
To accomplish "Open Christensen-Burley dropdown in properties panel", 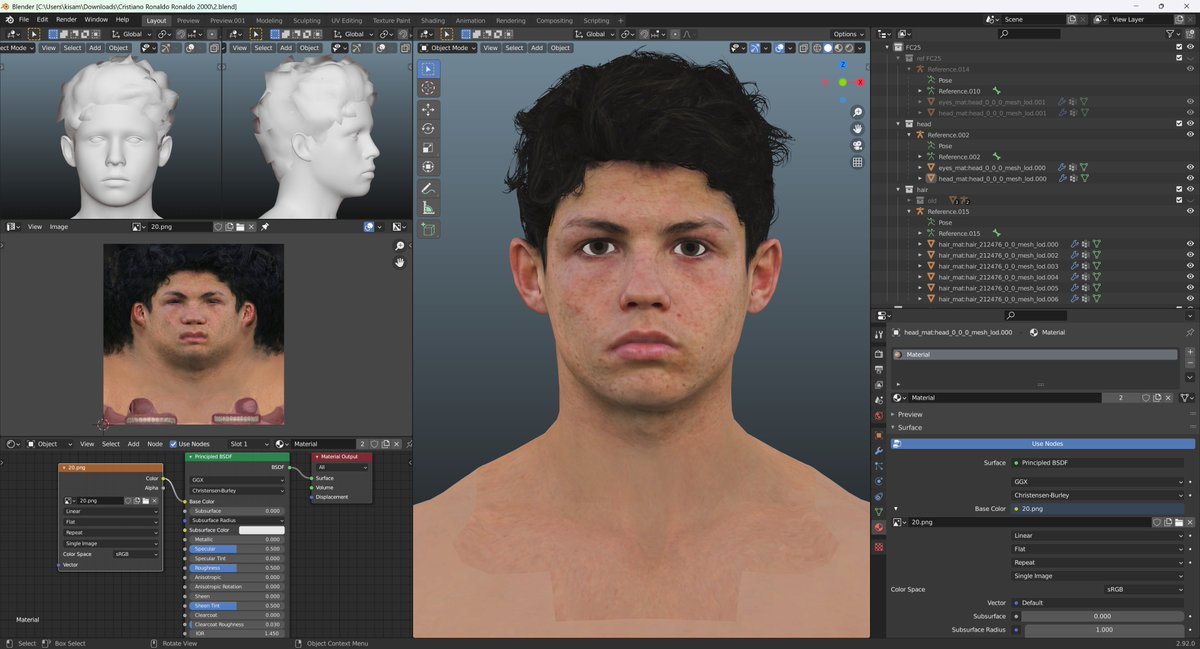I will 1098,495.
